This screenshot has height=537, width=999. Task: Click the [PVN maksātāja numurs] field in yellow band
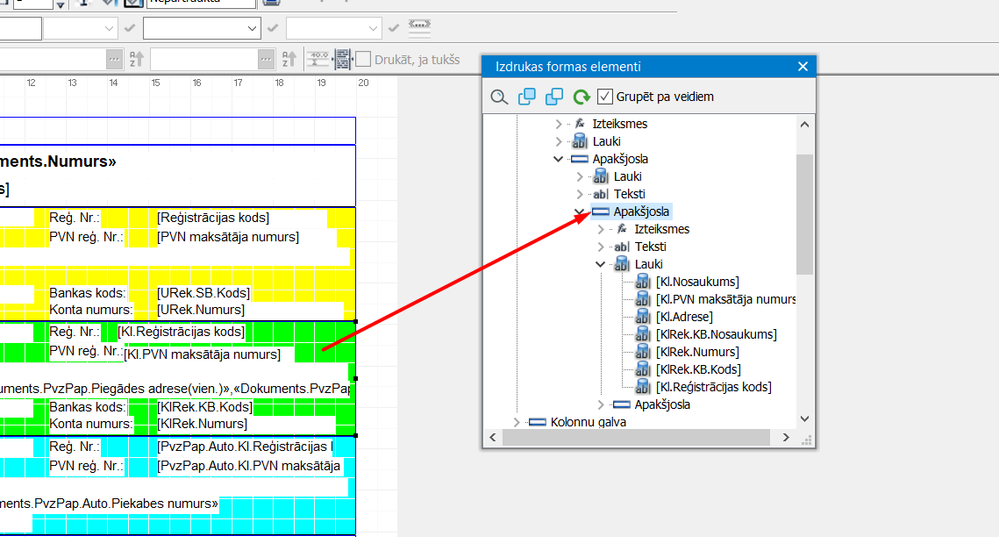click(x=228, y=237)
